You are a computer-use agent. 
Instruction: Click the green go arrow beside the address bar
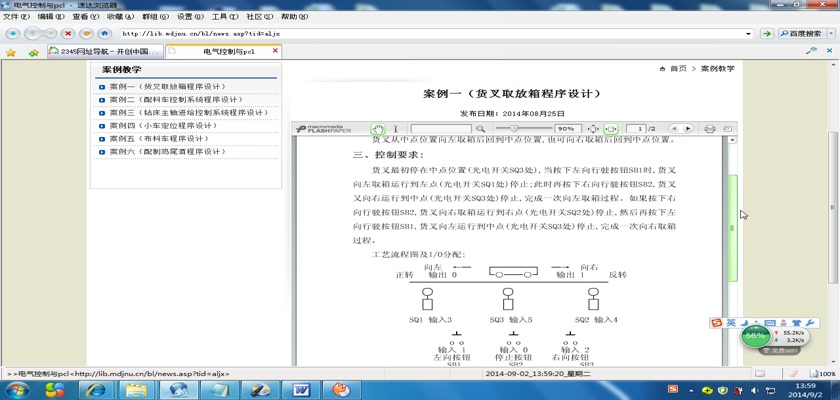coord(767,33)
